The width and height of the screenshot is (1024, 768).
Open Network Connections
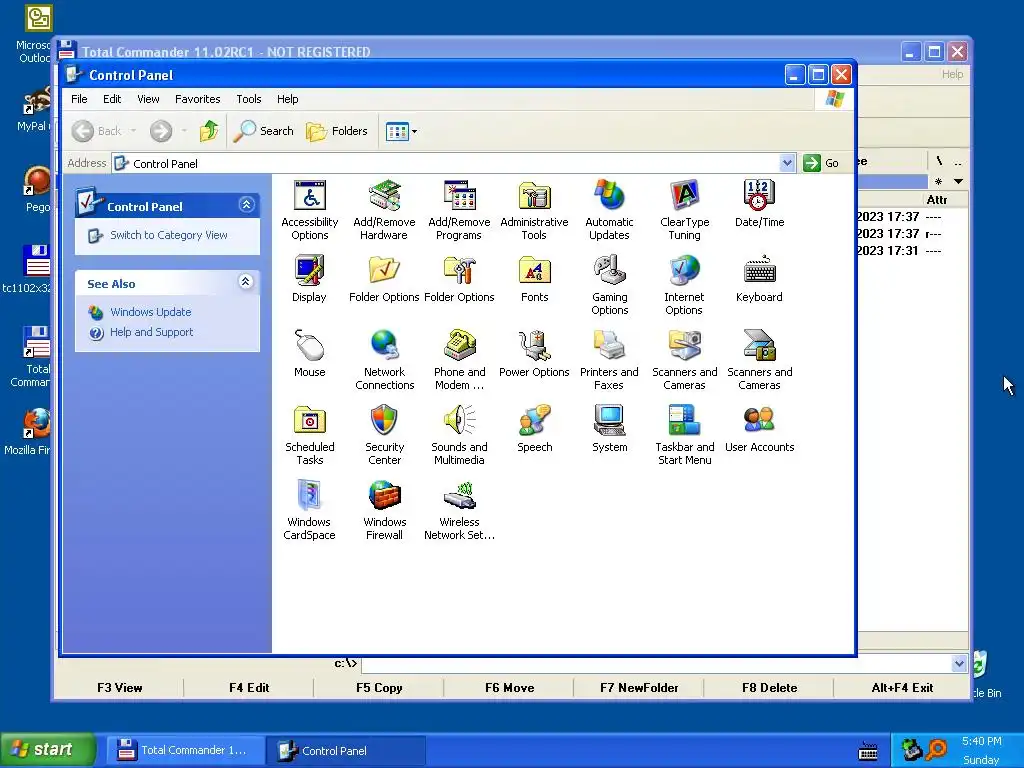[384, 360]
